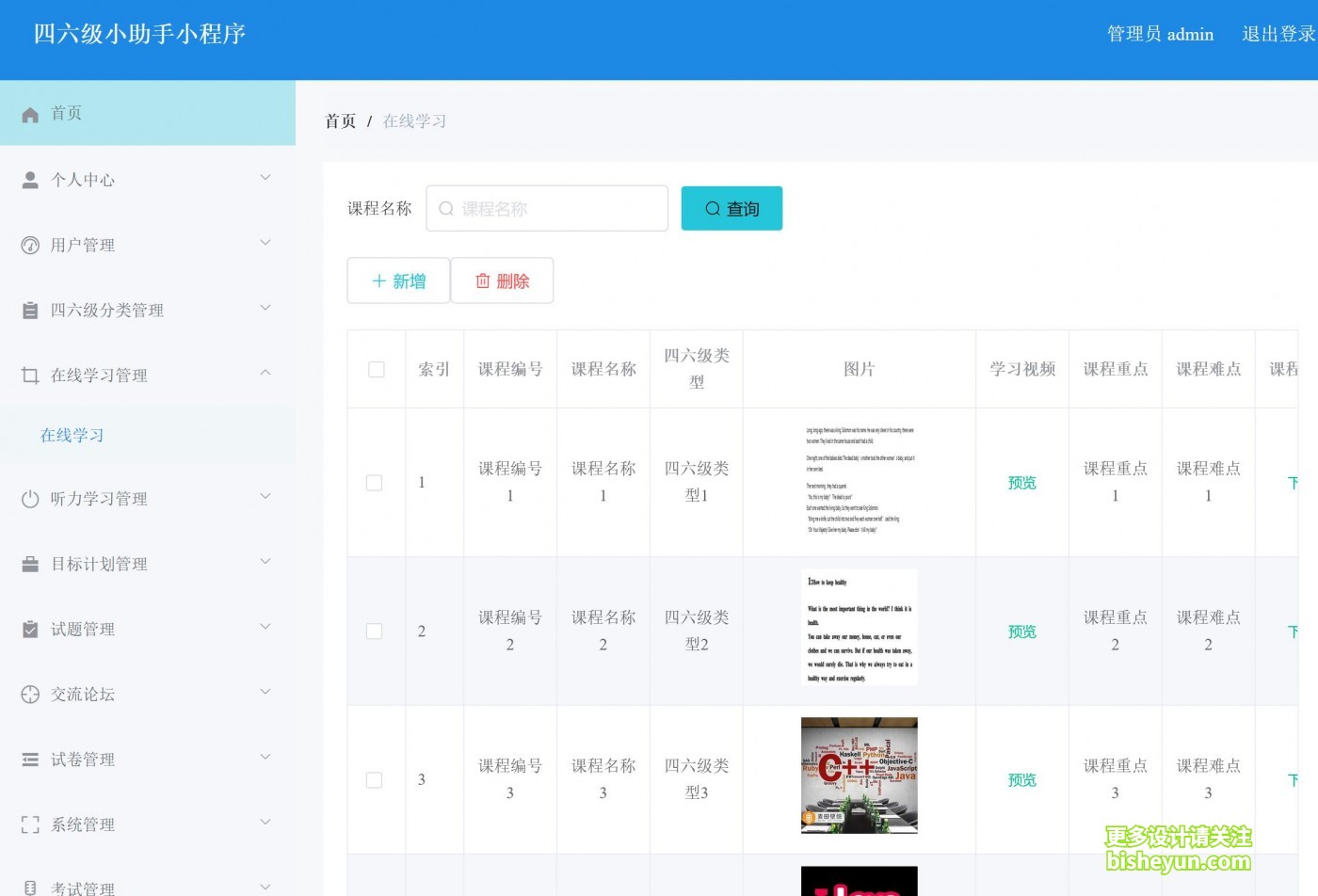Click the person icon next to 个人中心
This screenshot has width=1318, height=896.
click(29, 179)
